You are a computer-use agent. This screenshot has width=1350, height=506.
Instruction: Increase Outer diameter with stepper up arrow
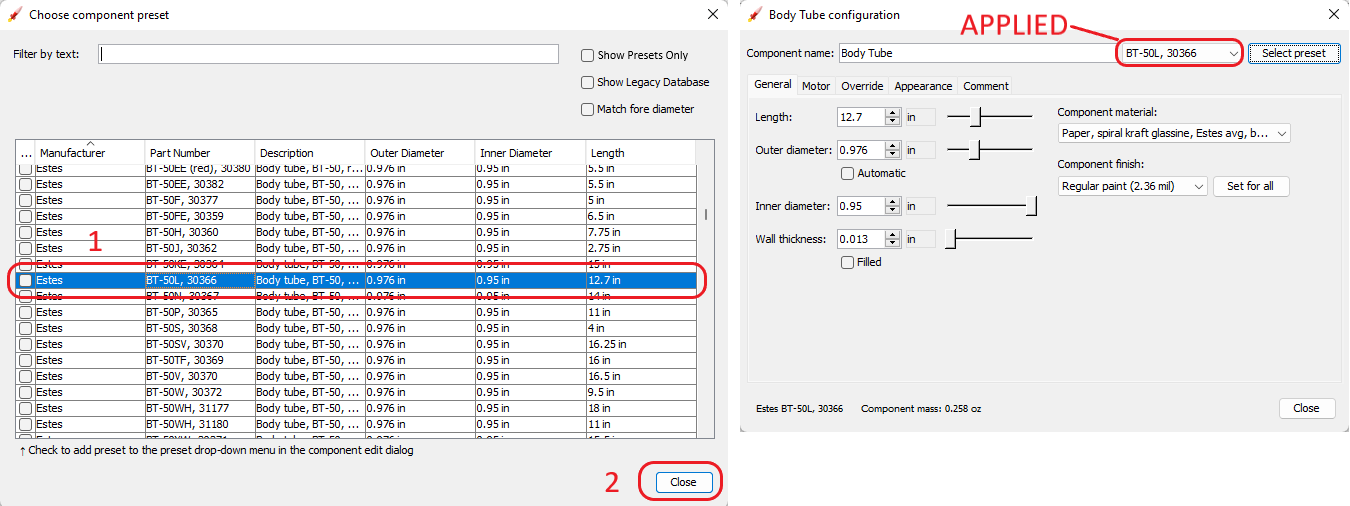[x=893, y=146]
